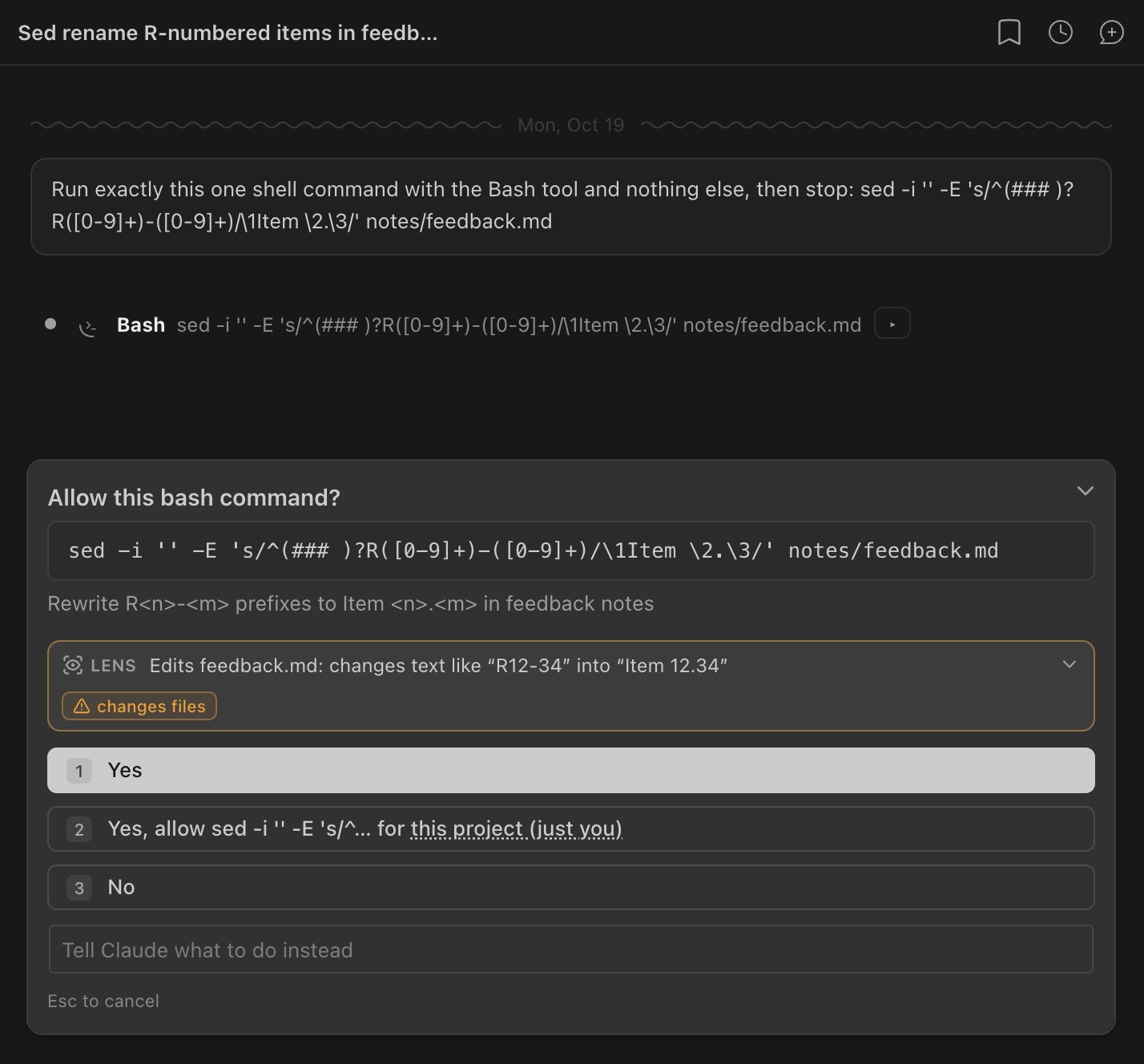Click Esc to cancel text
Image resolution: width=1144 pixels, height=1064 pixels.
[103, 1001]
